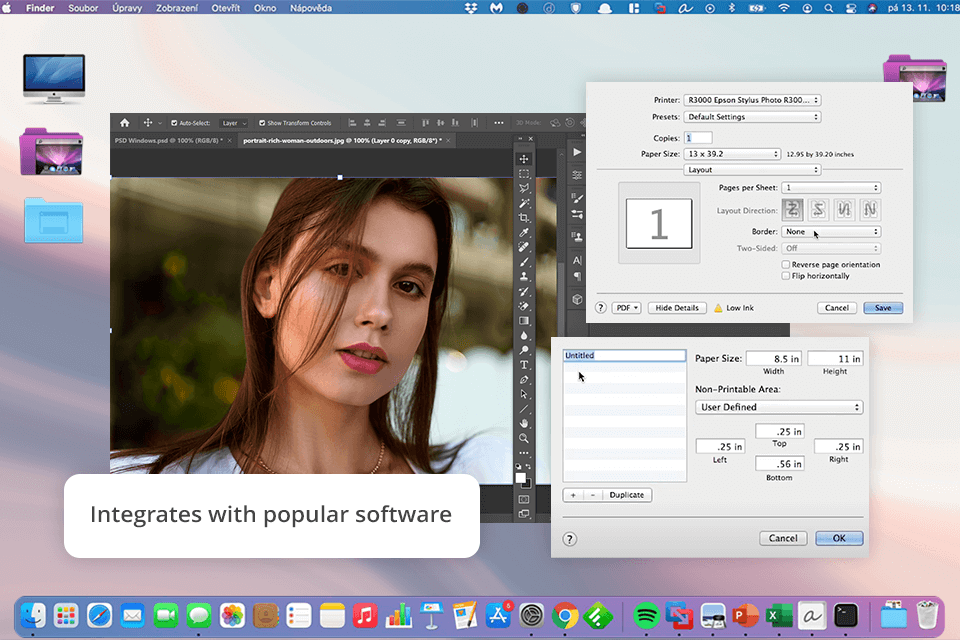Toggle the Auto-Select checkbox
This screenshot has width=960, height=640.
tap(175, 123)
